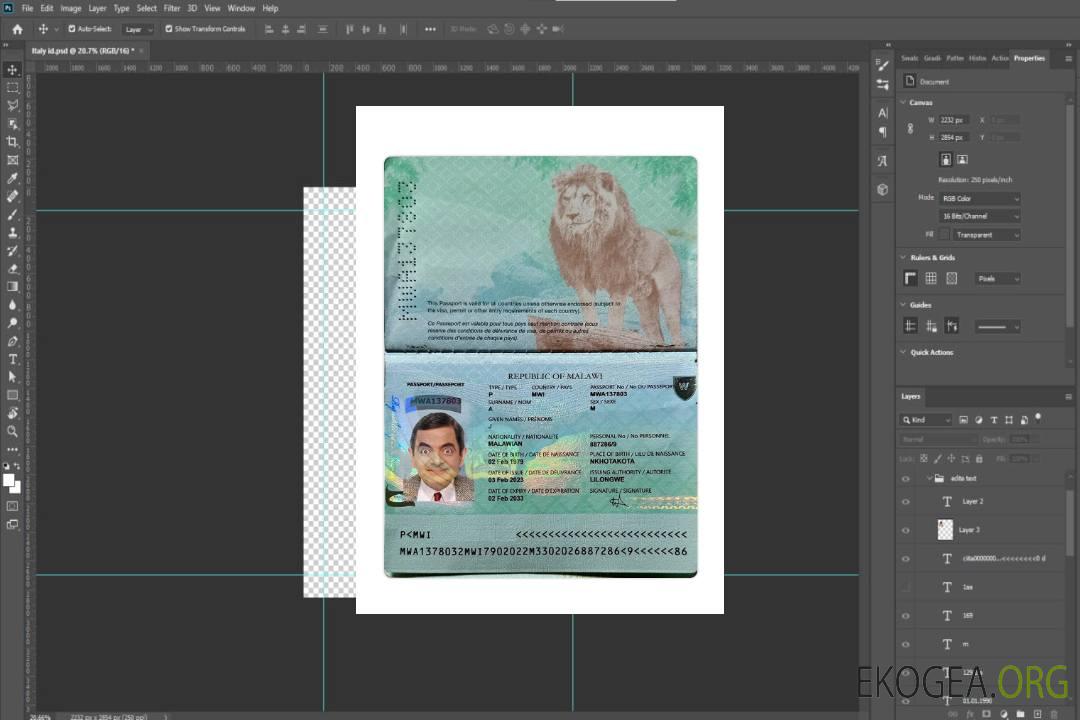
Task: Open the Properties panel options menu
Action: pyautogui.click(x=1068, y=59)
